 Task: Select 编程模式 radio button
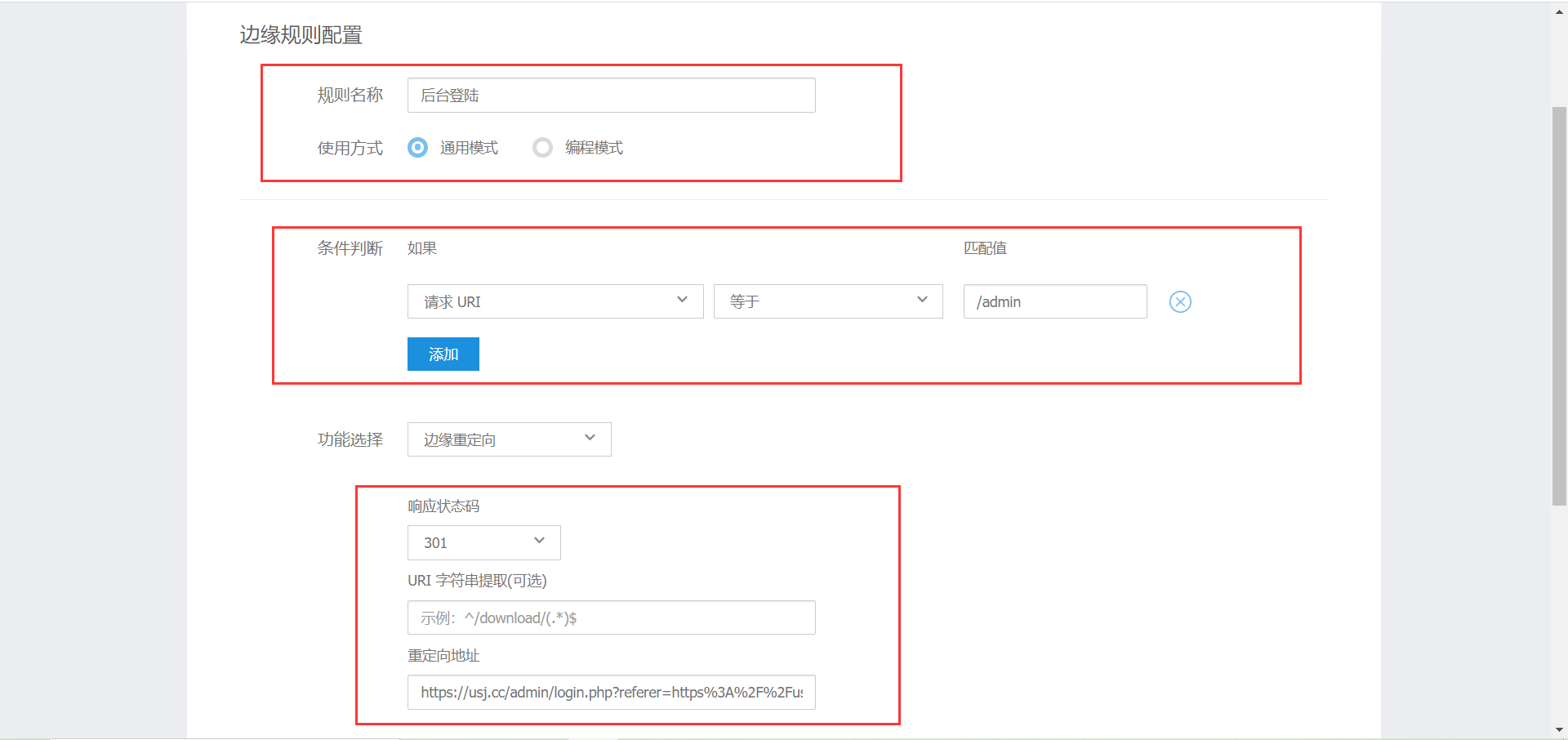[x=542, y=148]
